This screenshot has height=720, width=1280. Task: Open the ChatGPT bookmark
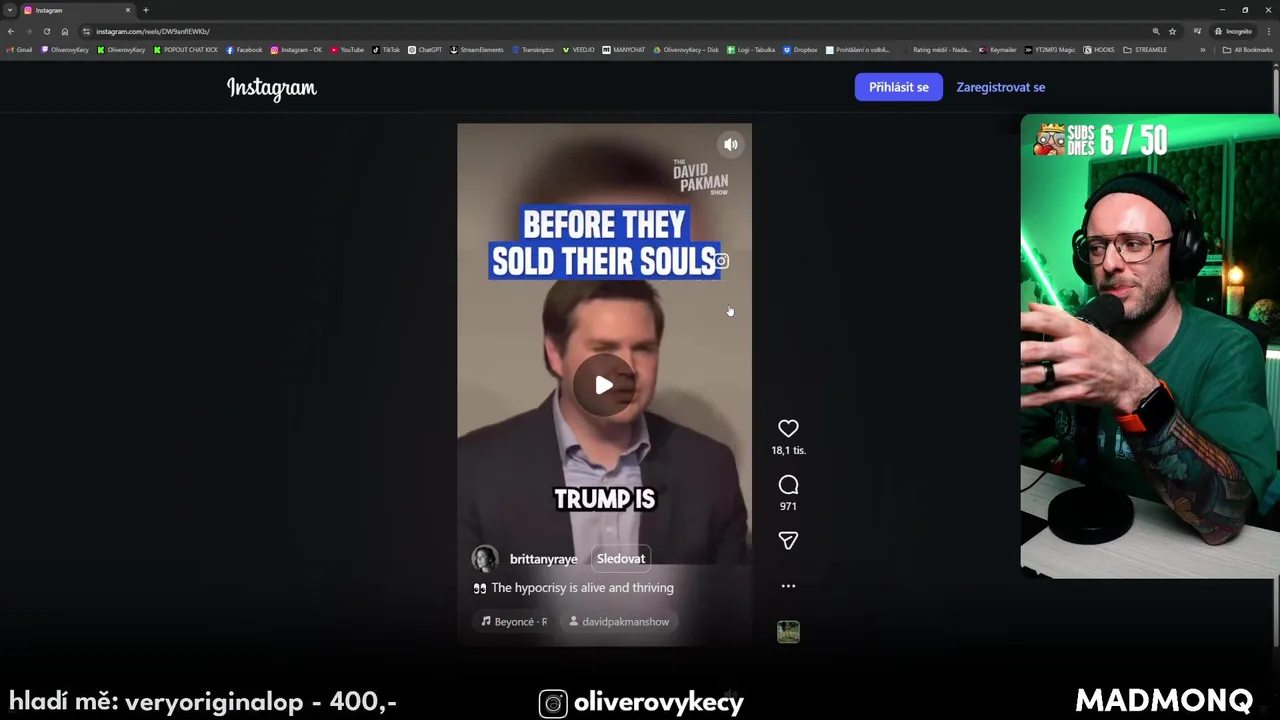425,50
